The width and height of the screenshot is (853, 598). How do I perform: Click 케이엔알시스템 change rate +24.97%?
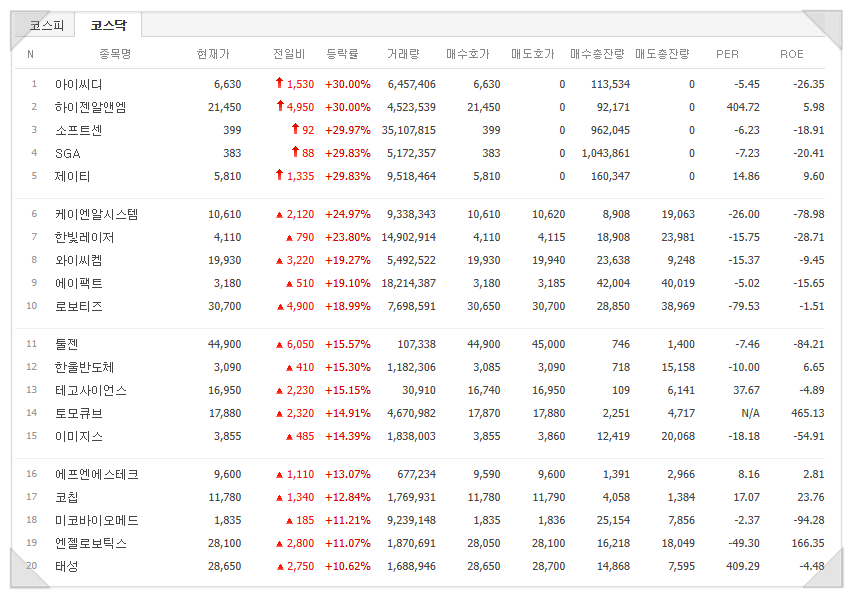(x=348, y=214)
